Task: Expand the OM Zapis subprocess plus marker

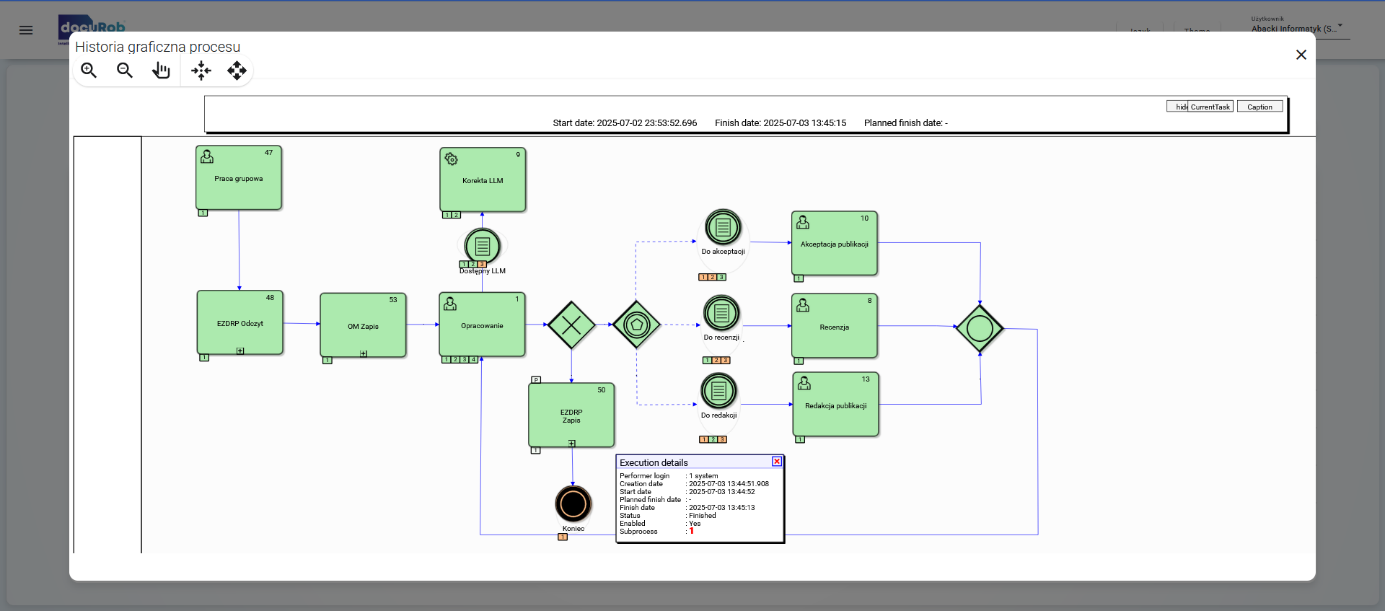Action: [x=363, y=353]
